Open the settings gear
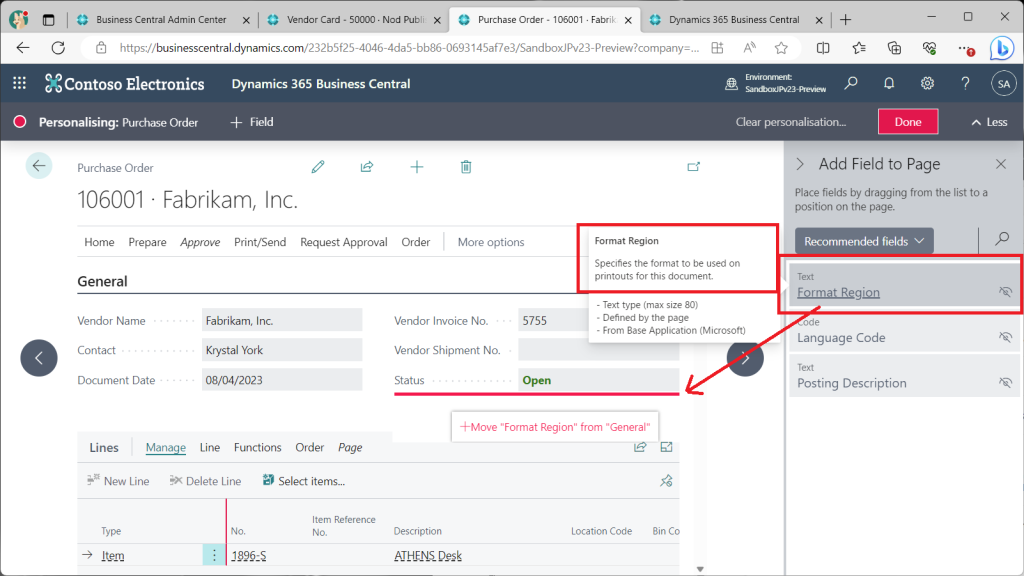This screenshot has width=1024, height=576. pyautogui.click(x=927, y=83)
